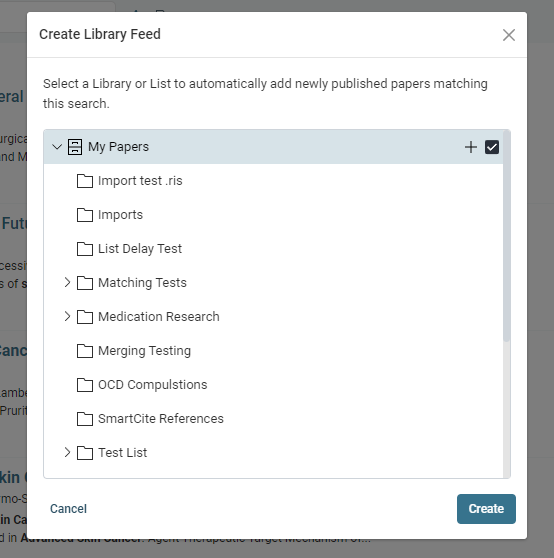Select the Medication Research list

pyautogui.click(x=159, y=317)
